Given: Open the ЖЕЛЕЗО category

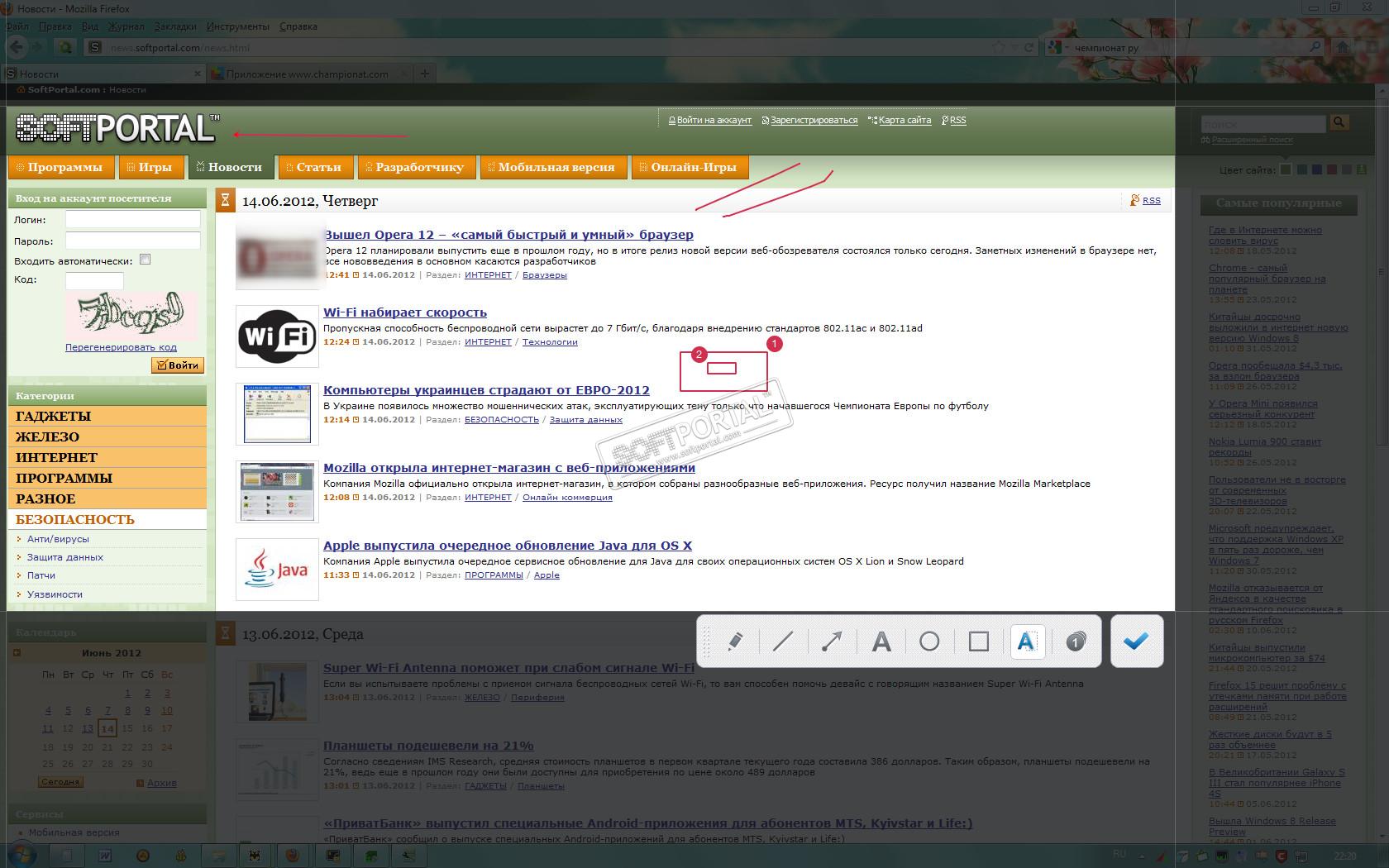Looking at the screenshot, I should [x=107, y=436].
